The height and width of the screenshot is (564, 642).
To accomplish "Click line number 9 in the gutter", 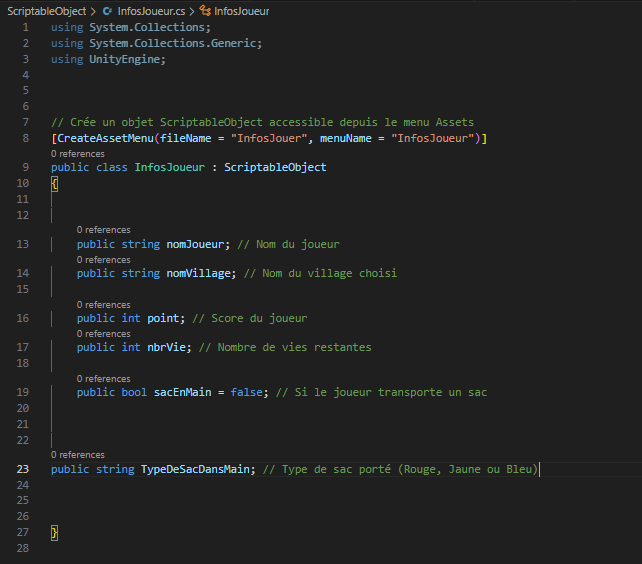I will [x=25, y=168].
